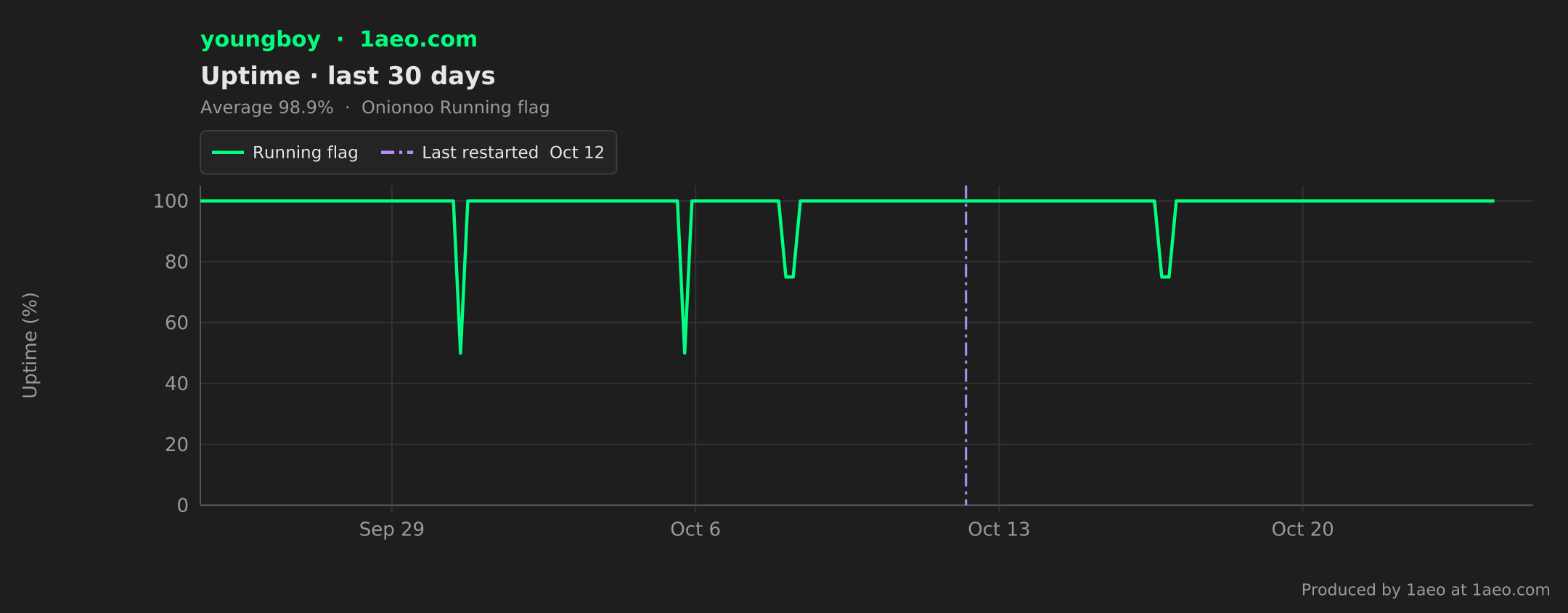This screenshot has width=1568, height=613.
Task: Click the "Running flag" legend label
Action: pos(305,153)
